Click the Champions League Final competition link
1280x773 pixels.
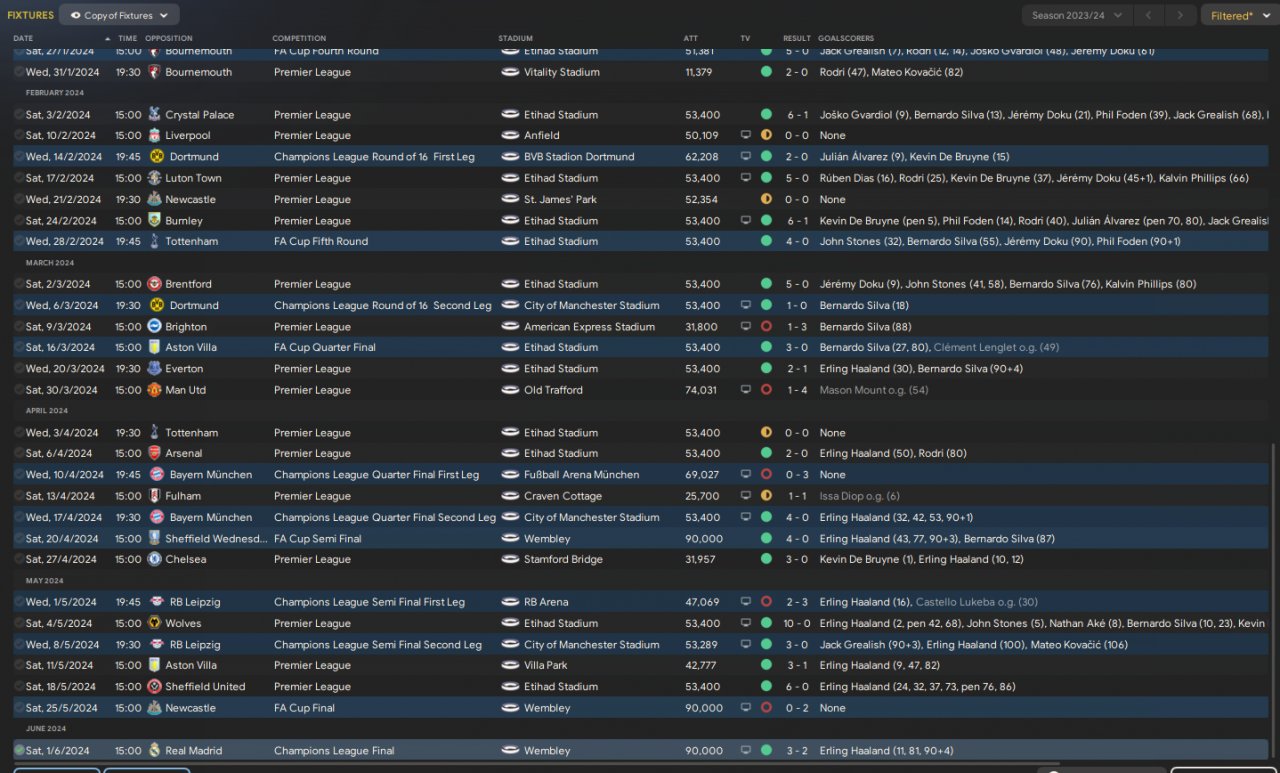334,751
